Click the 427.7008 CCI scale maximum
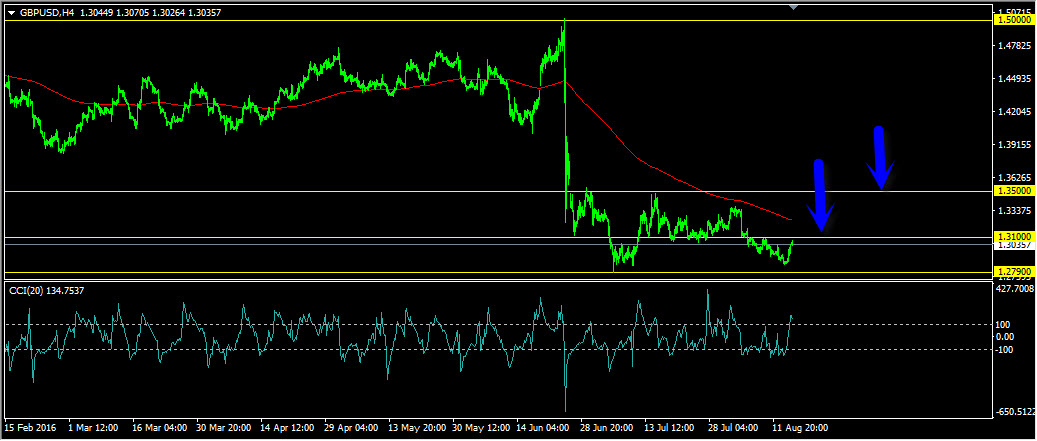The image size is (1037, 441). click(1014, 287)
